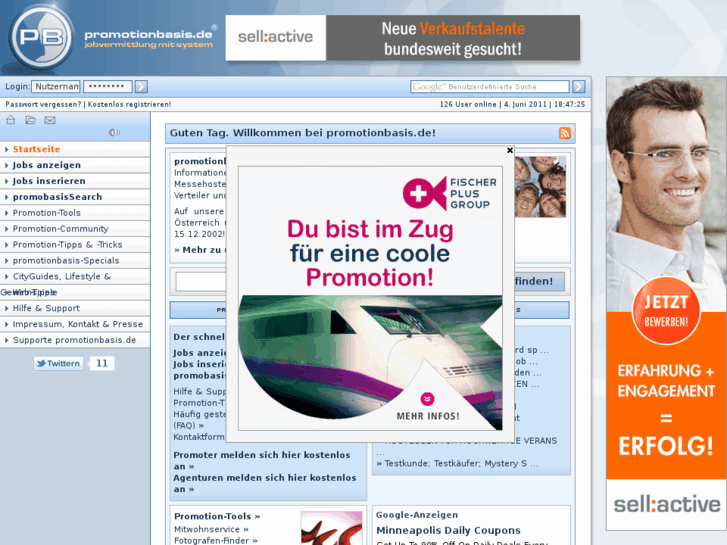Click the Google-Anzeigen label
The width and height of the screenshot is (727, 545).
click(x=417, y=515)
